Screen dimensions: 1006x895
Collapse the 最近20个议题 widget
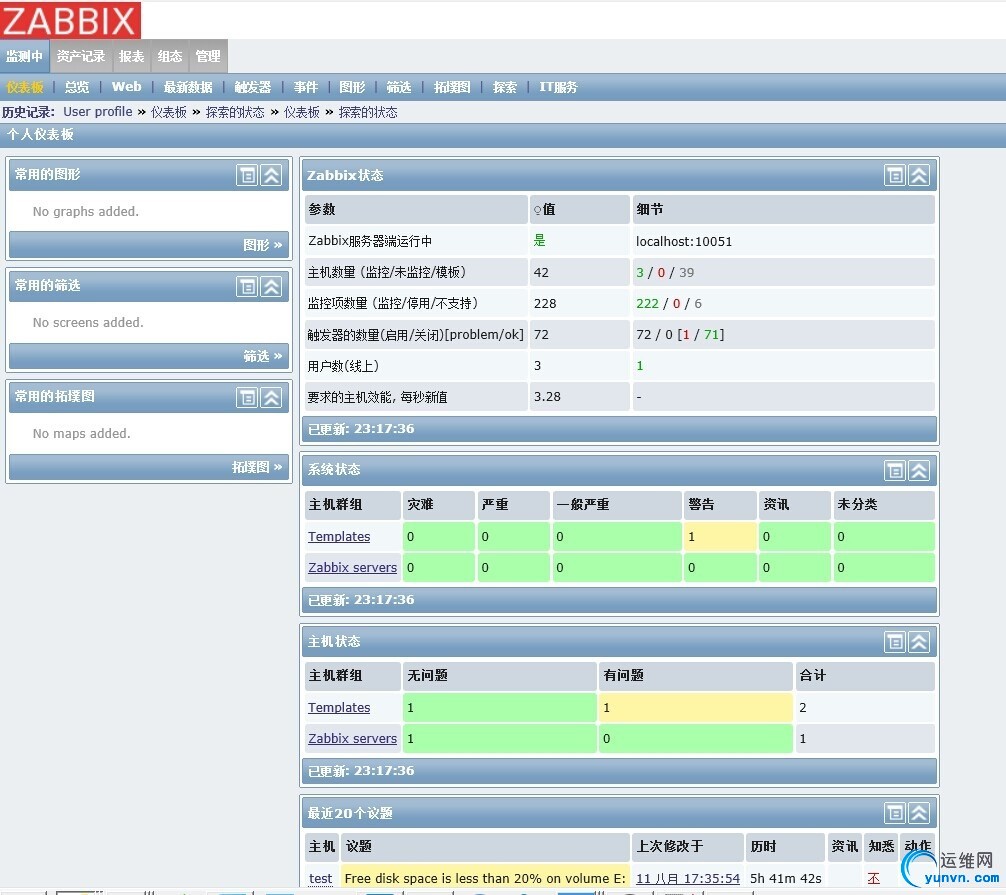click(x=919, y=813)
